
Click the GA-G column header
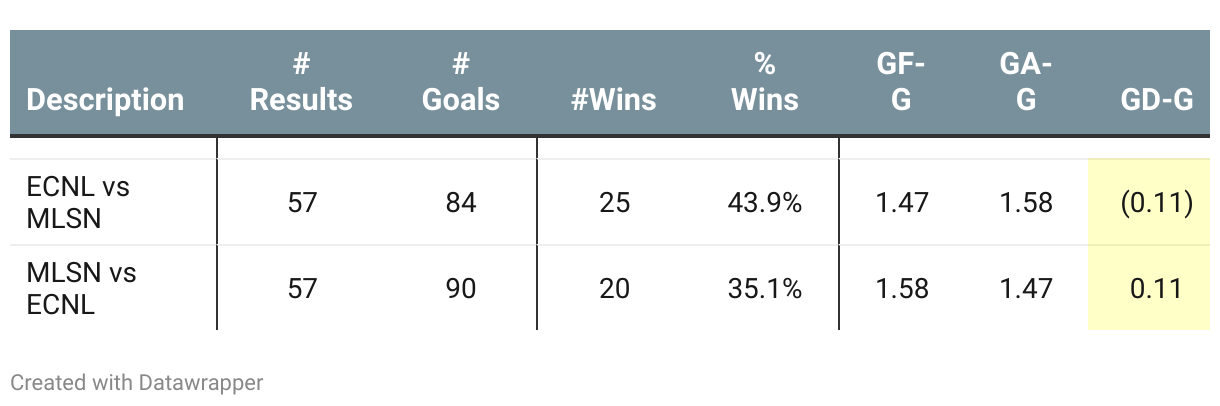(x=1026, y=83)
